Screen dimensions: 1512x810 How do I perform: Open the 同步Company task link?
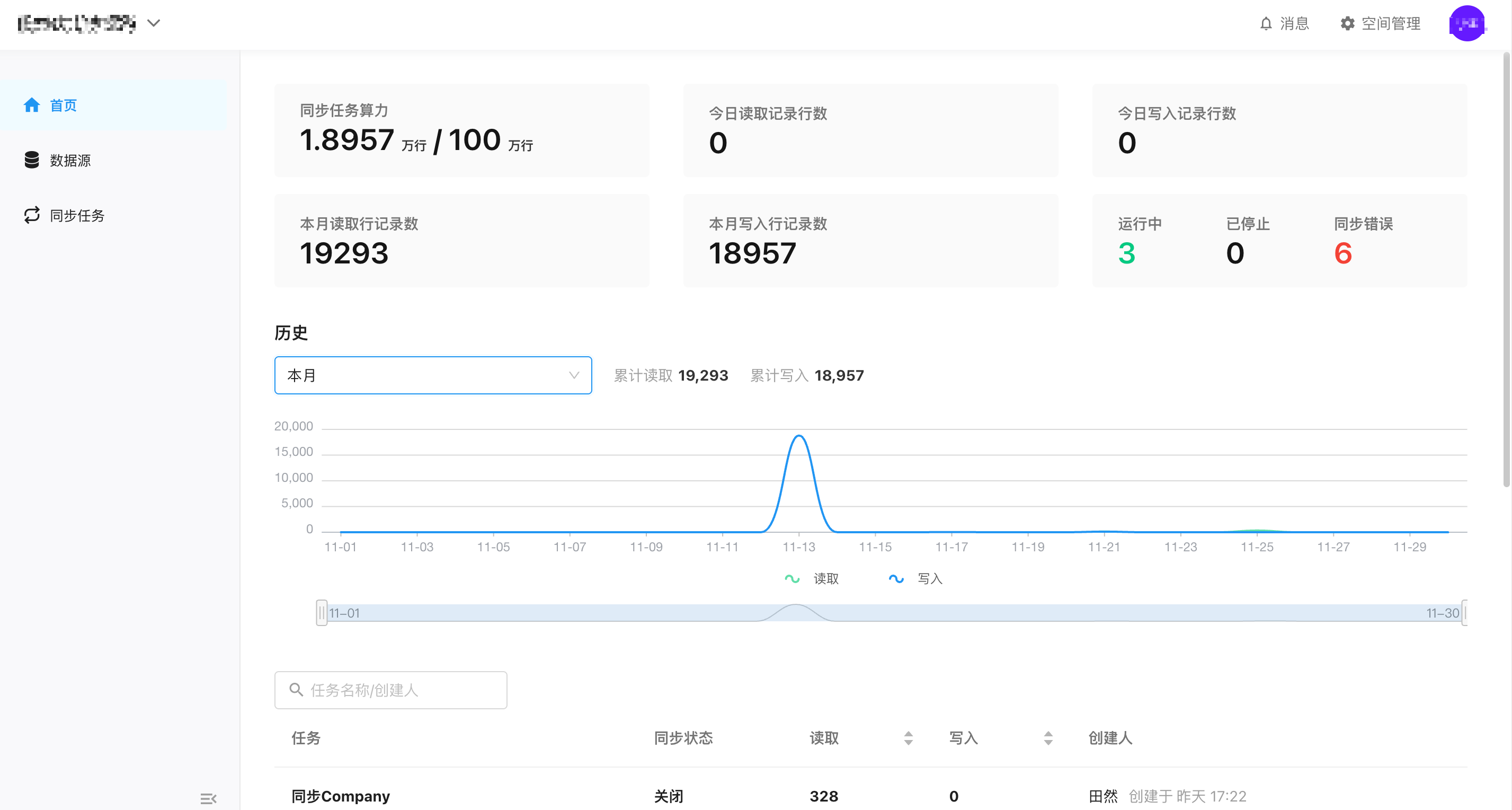point(341,796)
